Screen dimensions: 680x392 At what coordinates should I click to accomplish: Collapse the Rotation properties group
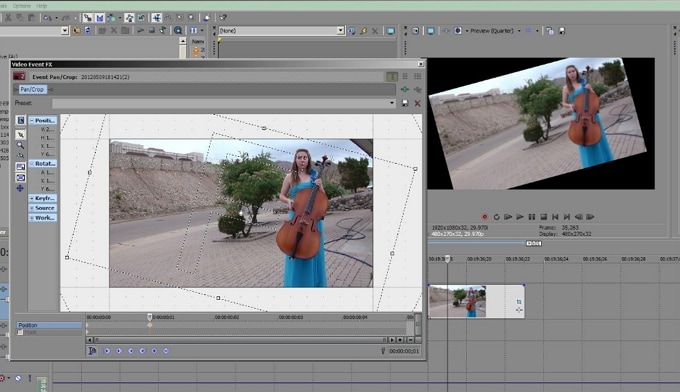pos(32,163)
